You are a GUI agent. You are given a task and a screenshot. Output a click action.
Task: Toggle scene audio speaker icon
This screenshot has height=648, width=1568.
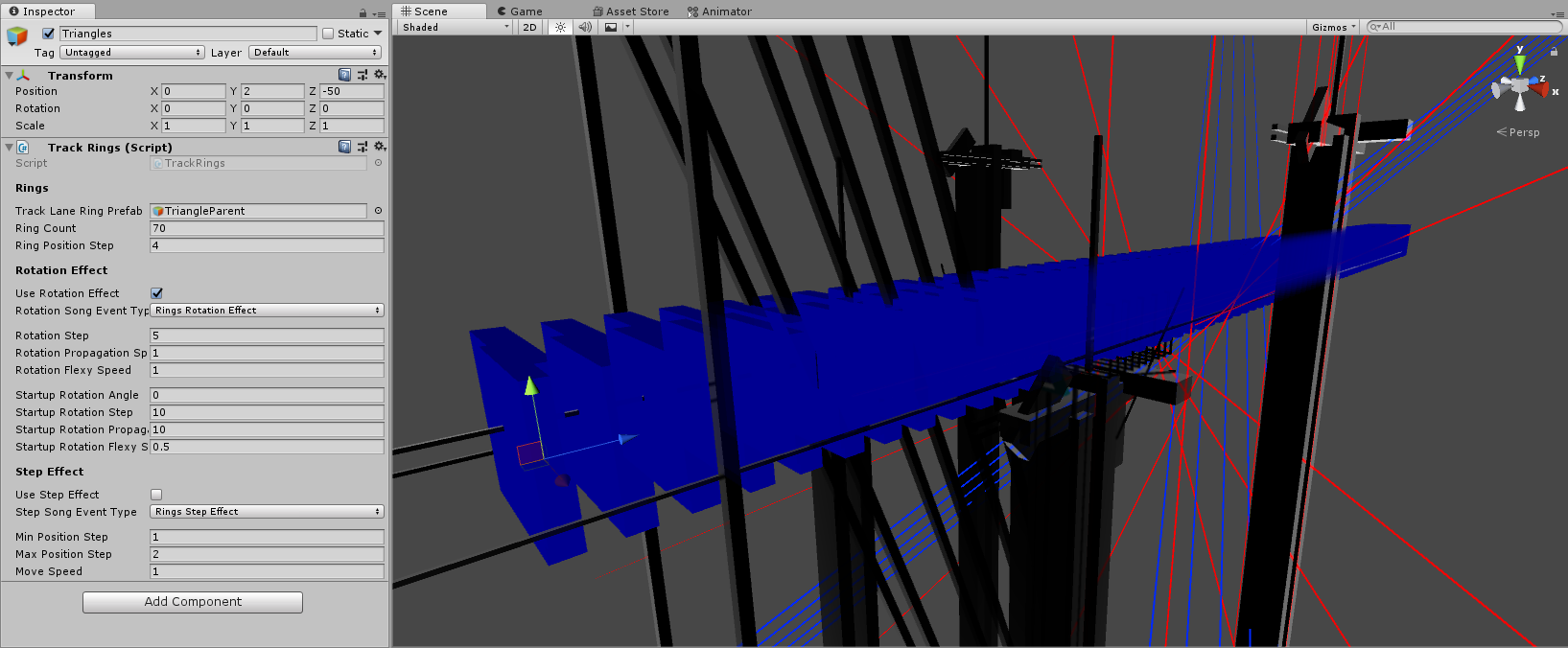pyautogui.click(x=585, y=27)
